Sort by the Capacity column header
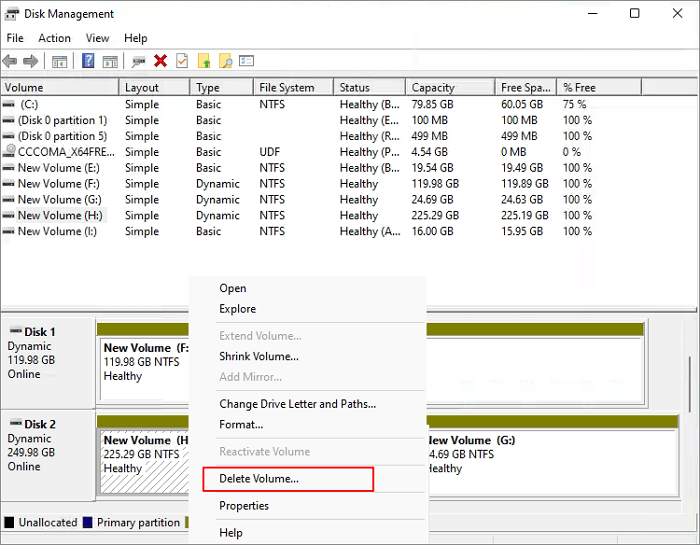This screenshot has width=700, height=545. point(433,88)
